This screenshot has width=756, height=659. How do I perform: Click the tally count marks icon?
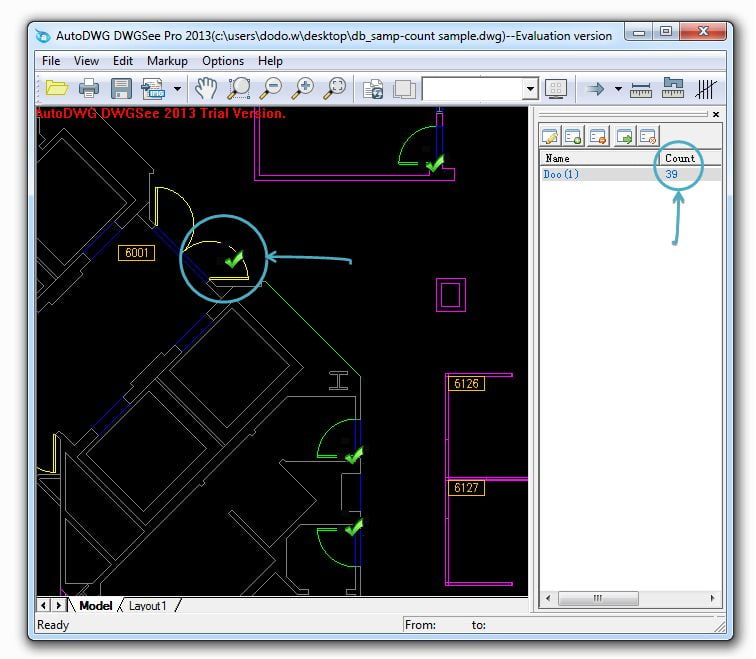point(706,89)
